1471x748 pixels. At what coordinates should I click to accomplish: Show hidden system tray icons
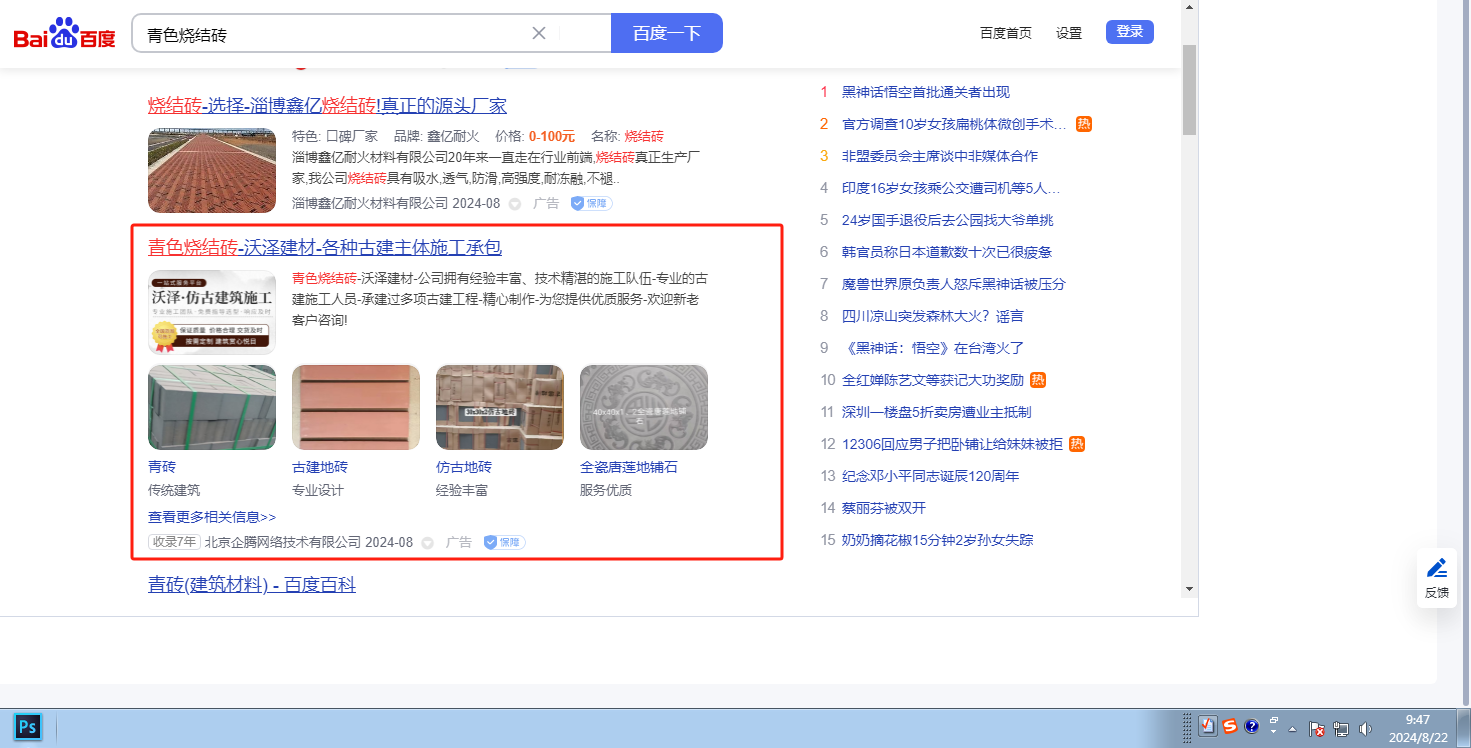coord(1294,729)
